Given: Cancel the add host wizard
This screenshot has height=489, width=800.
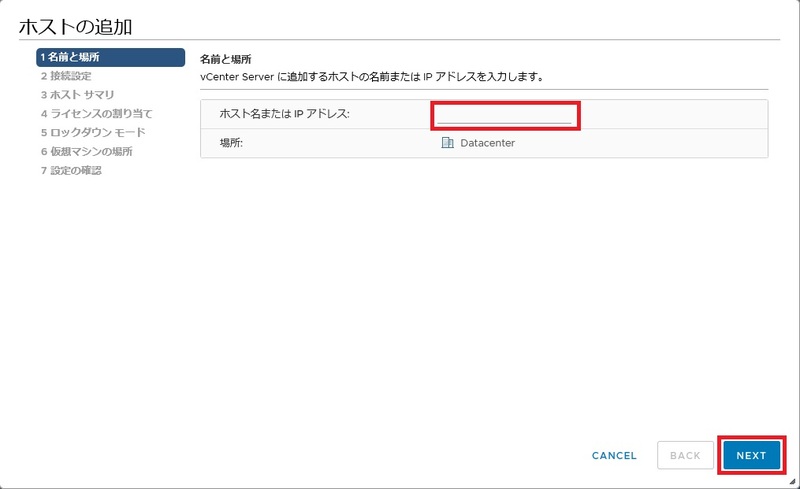Looking at the screenshot, I should [x=614, y=456].
